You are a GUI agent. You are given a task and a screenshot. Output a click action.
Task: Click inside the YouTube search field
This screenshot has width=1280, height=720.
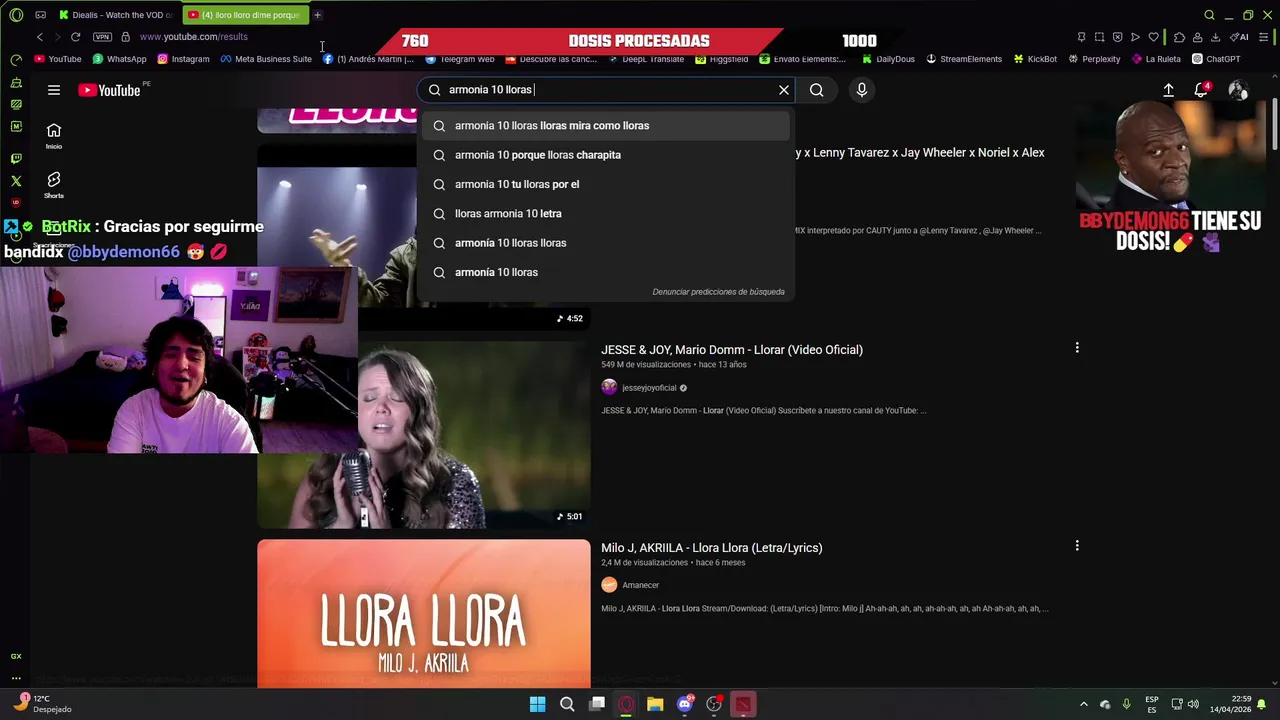[605, 90]
